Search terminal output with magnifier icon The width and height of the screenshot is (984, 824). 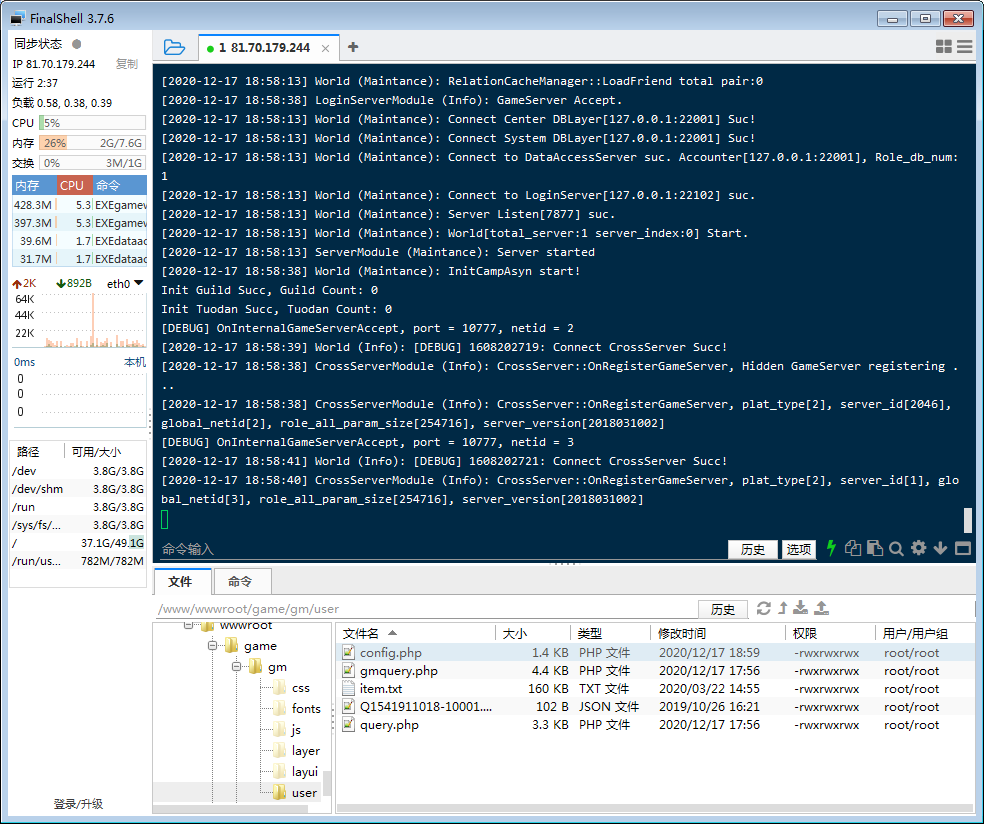pos(896,548)
